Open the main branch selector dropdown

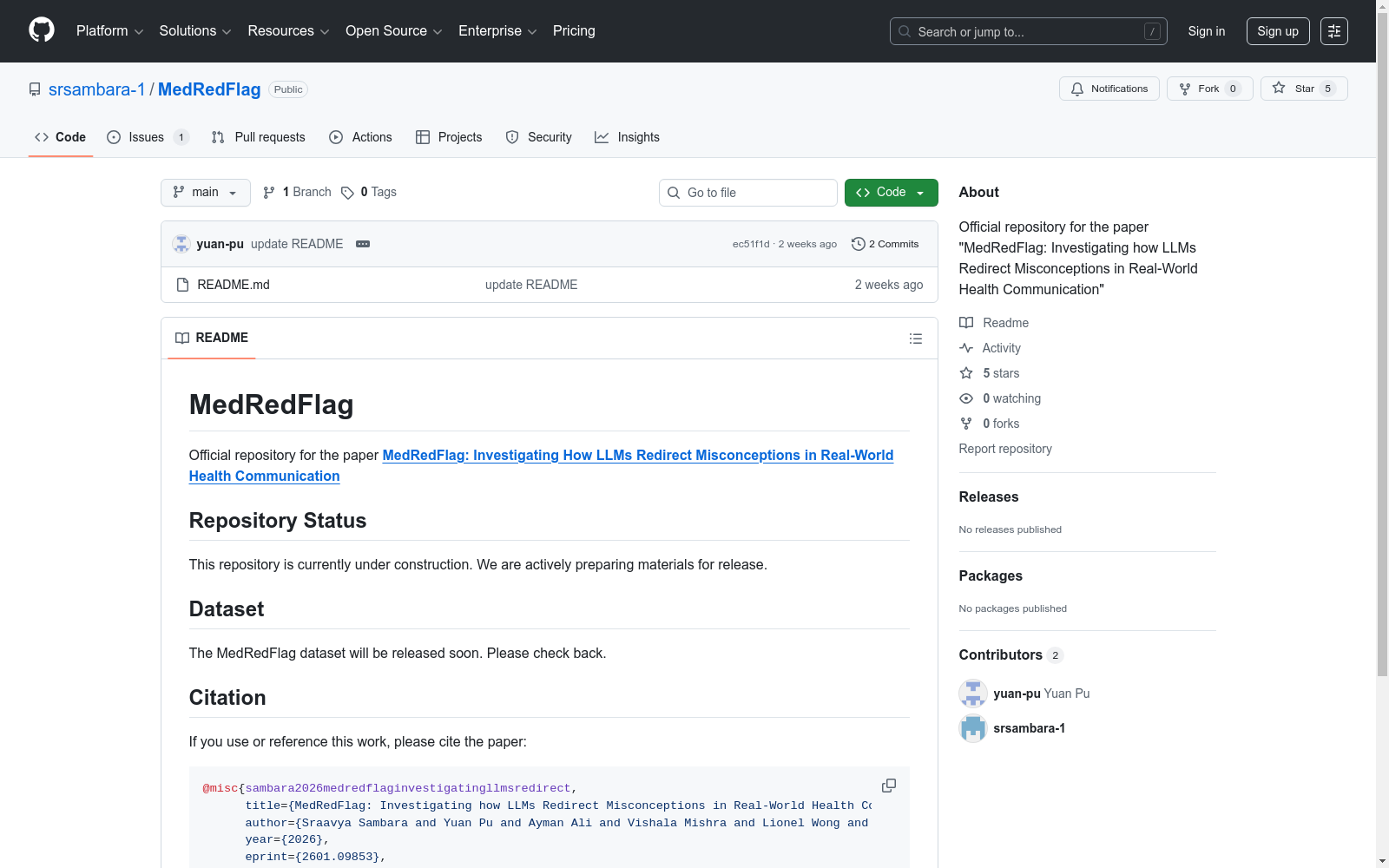click(x=206, y=193)
